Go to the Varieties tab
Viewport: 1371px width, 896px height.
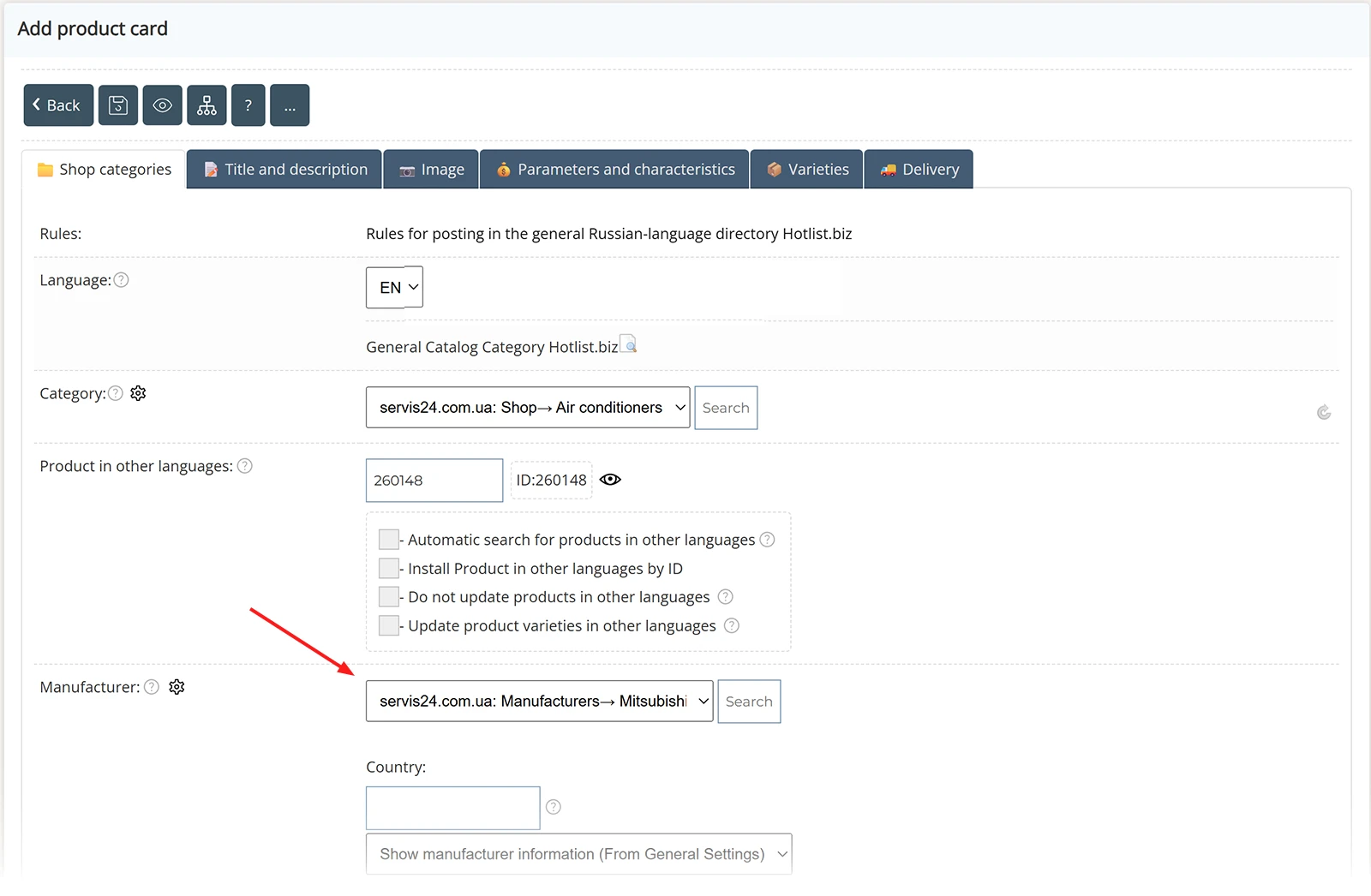pyautogui.click(x=807, y=170)
